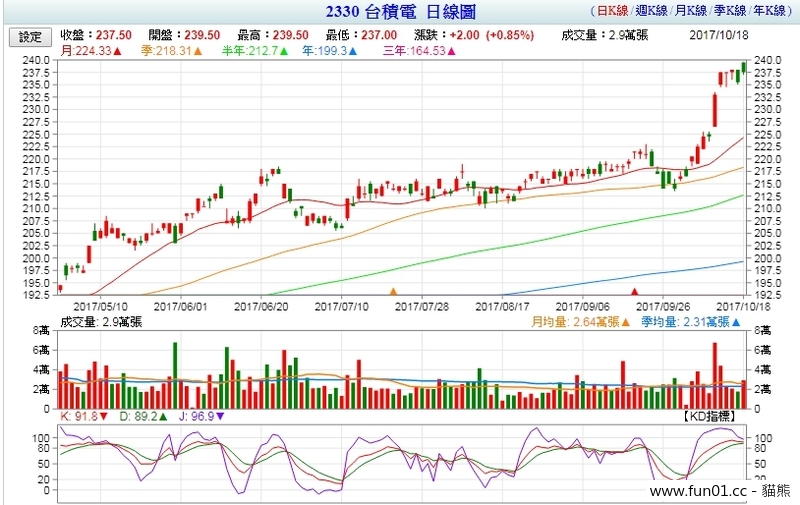This screenshot has height=505, width=800.
Task: Click the 季:218.31 moving average label
Action: pos(172,51)
